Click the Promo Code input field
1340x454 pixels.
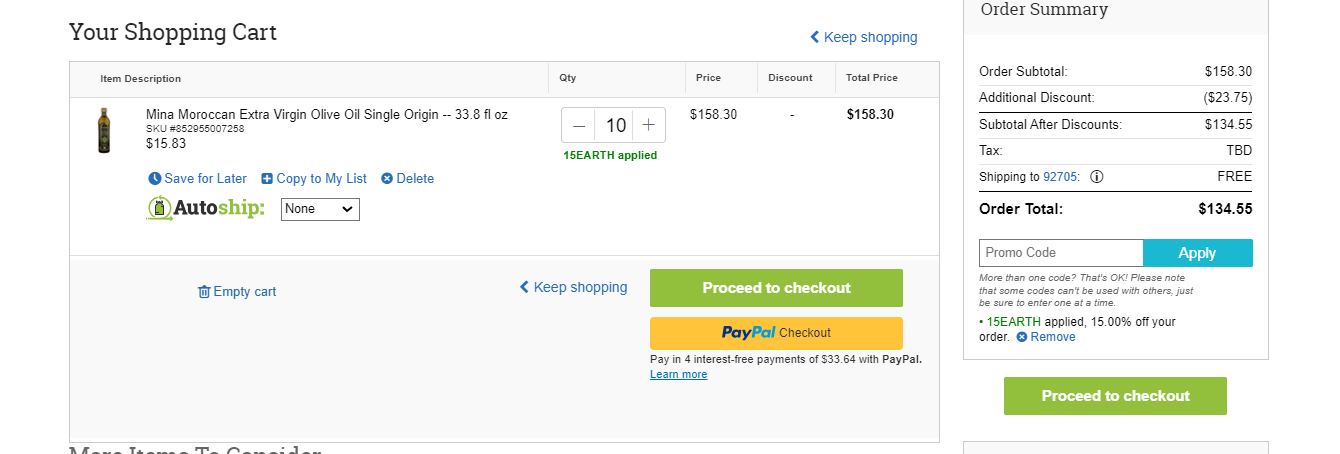click(1061, 253)
